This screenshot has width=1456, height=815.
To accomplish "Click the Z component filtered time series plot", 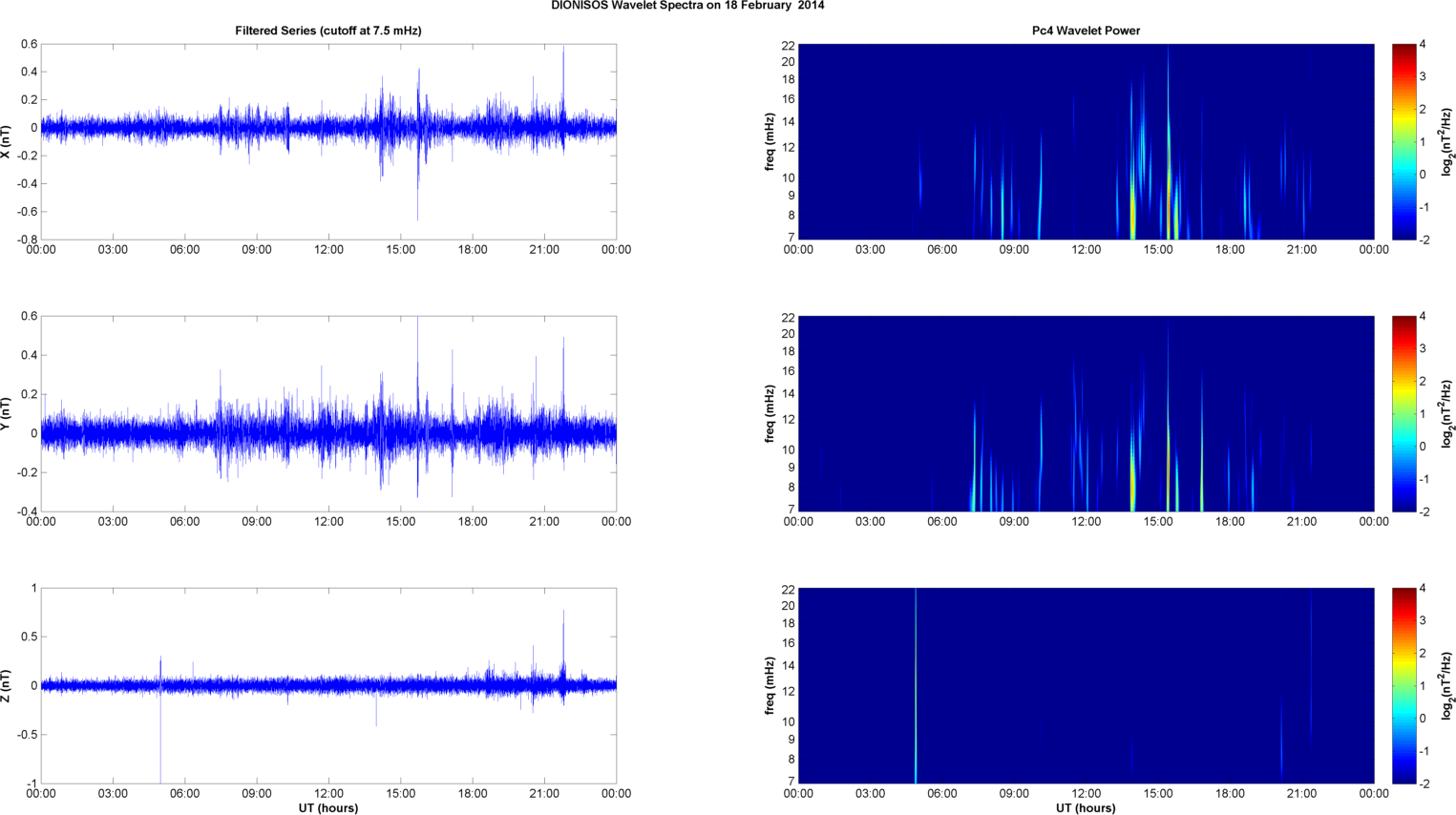I will point(328,685).
